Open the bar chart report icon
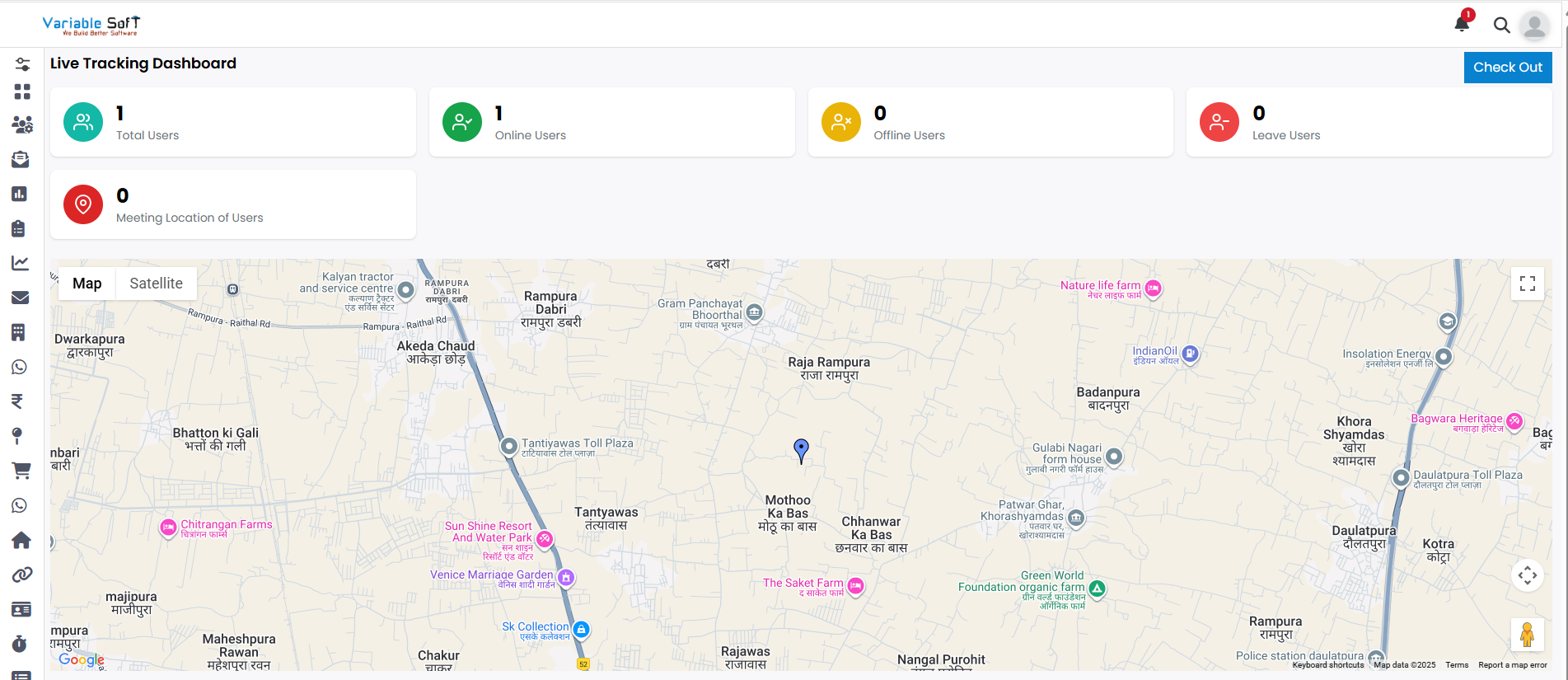 pos(20,194)
